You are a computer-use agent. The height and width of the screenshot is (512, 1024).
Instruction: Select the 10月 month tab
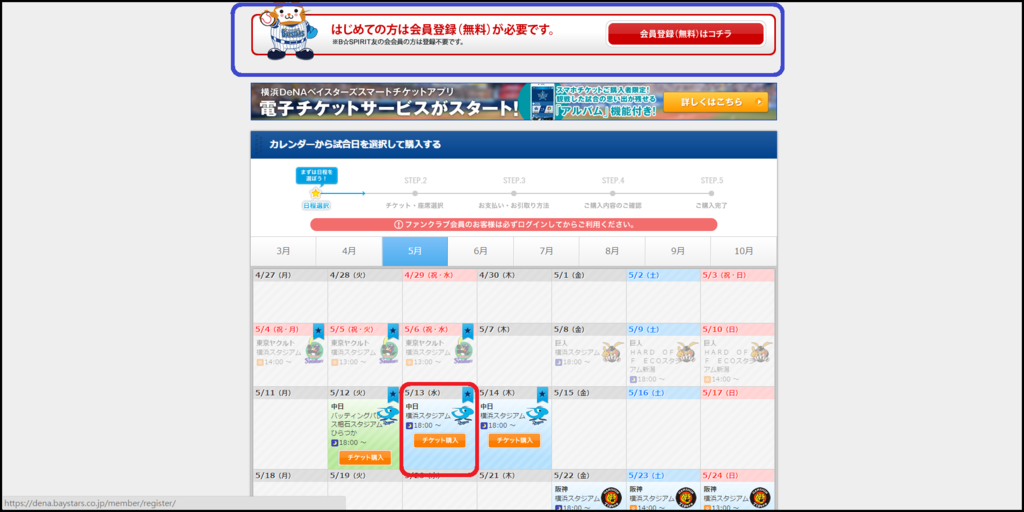[744, 251]
